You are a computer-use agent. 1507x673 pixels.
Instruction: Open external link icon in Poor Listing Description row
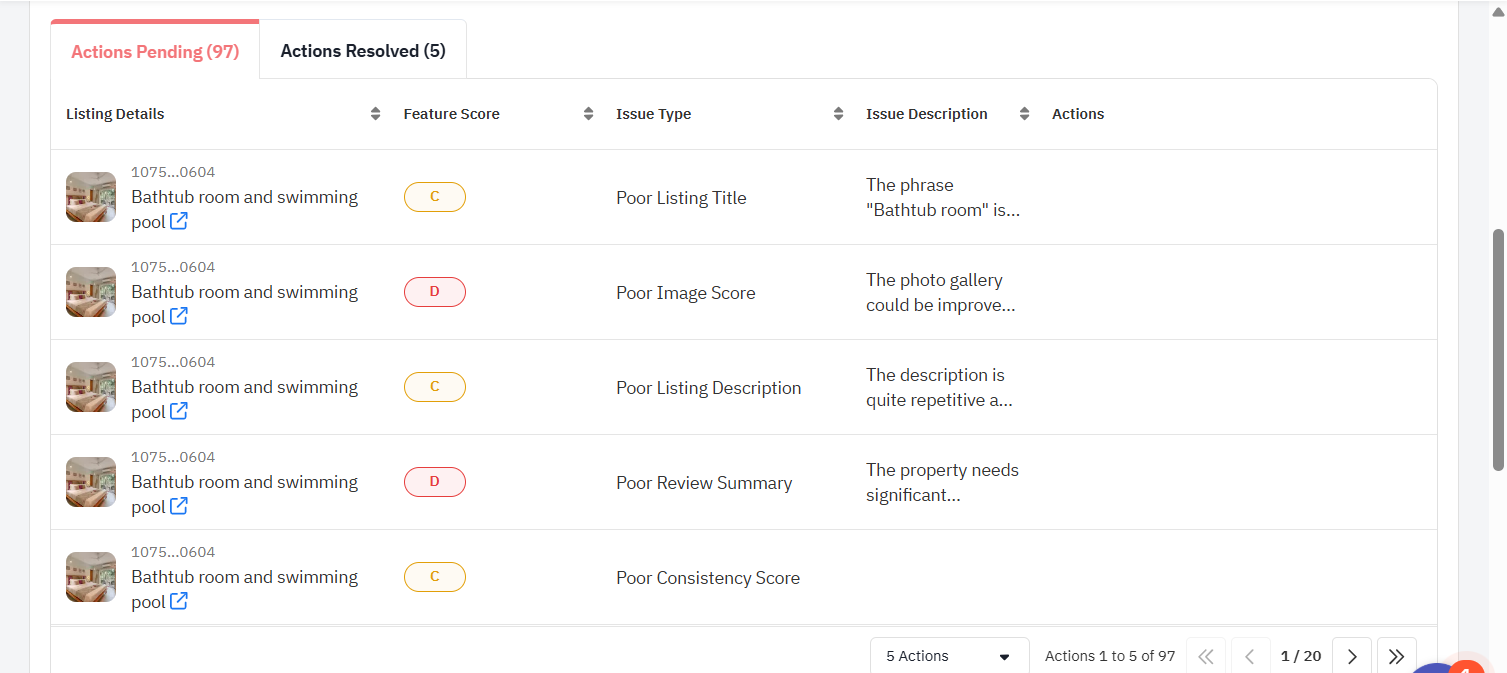(x=179, y=412)
